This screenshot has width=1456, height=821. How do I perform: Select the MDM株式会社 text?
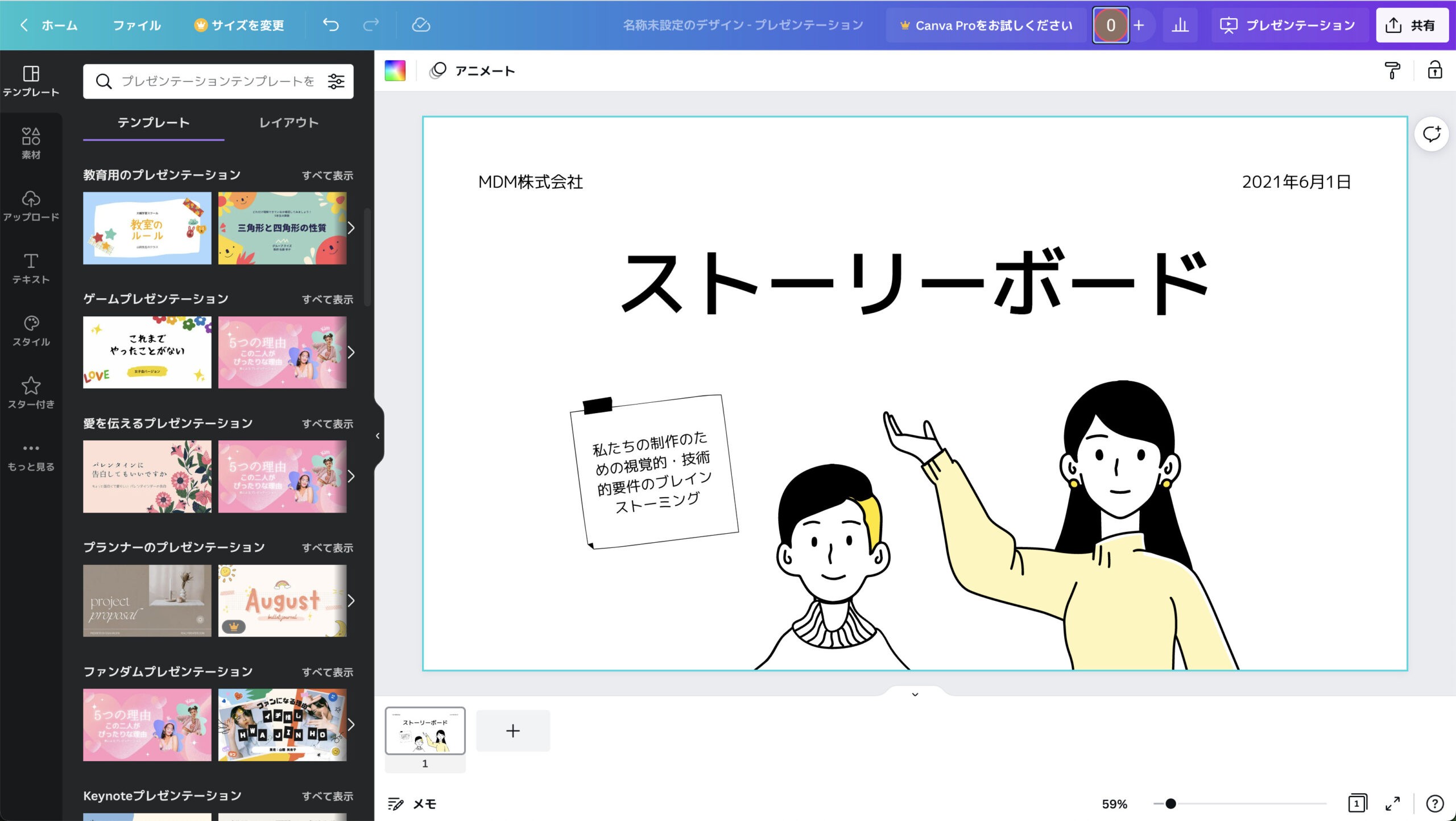click(x=531, y=182)
